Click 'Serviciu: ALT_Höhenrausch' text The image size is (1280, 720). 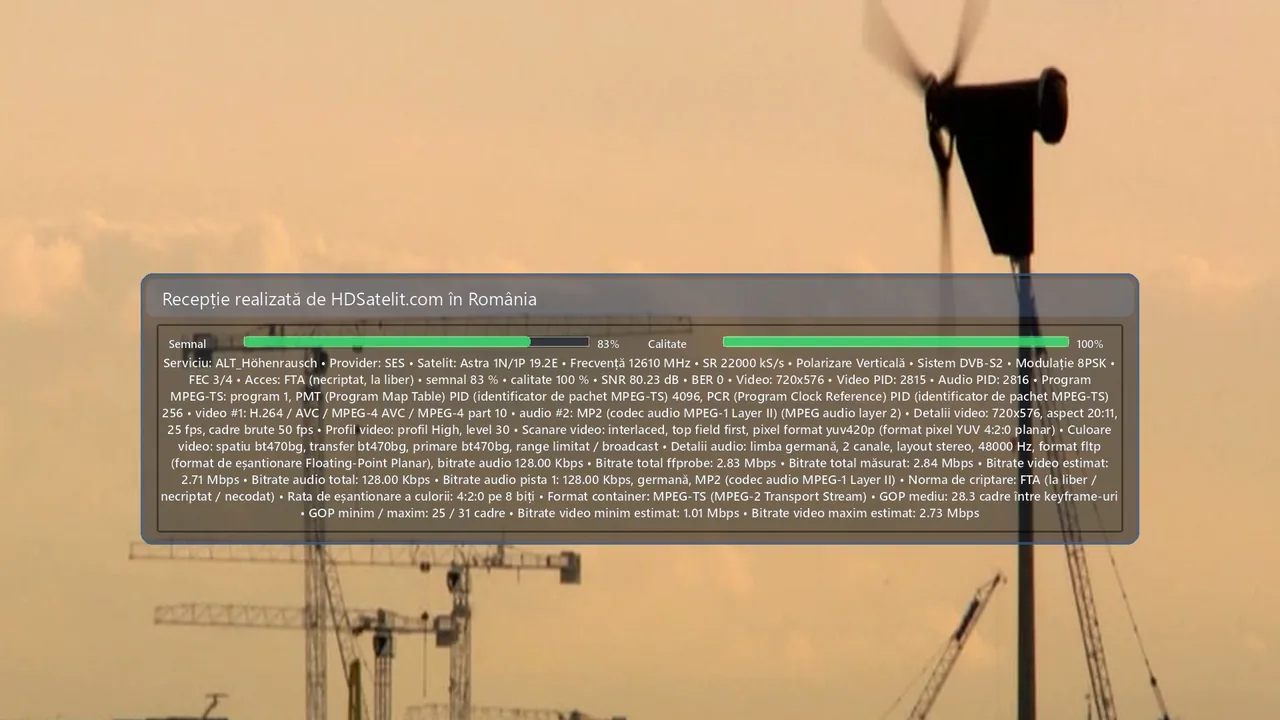pyautogui.click(x=240, y=363)
